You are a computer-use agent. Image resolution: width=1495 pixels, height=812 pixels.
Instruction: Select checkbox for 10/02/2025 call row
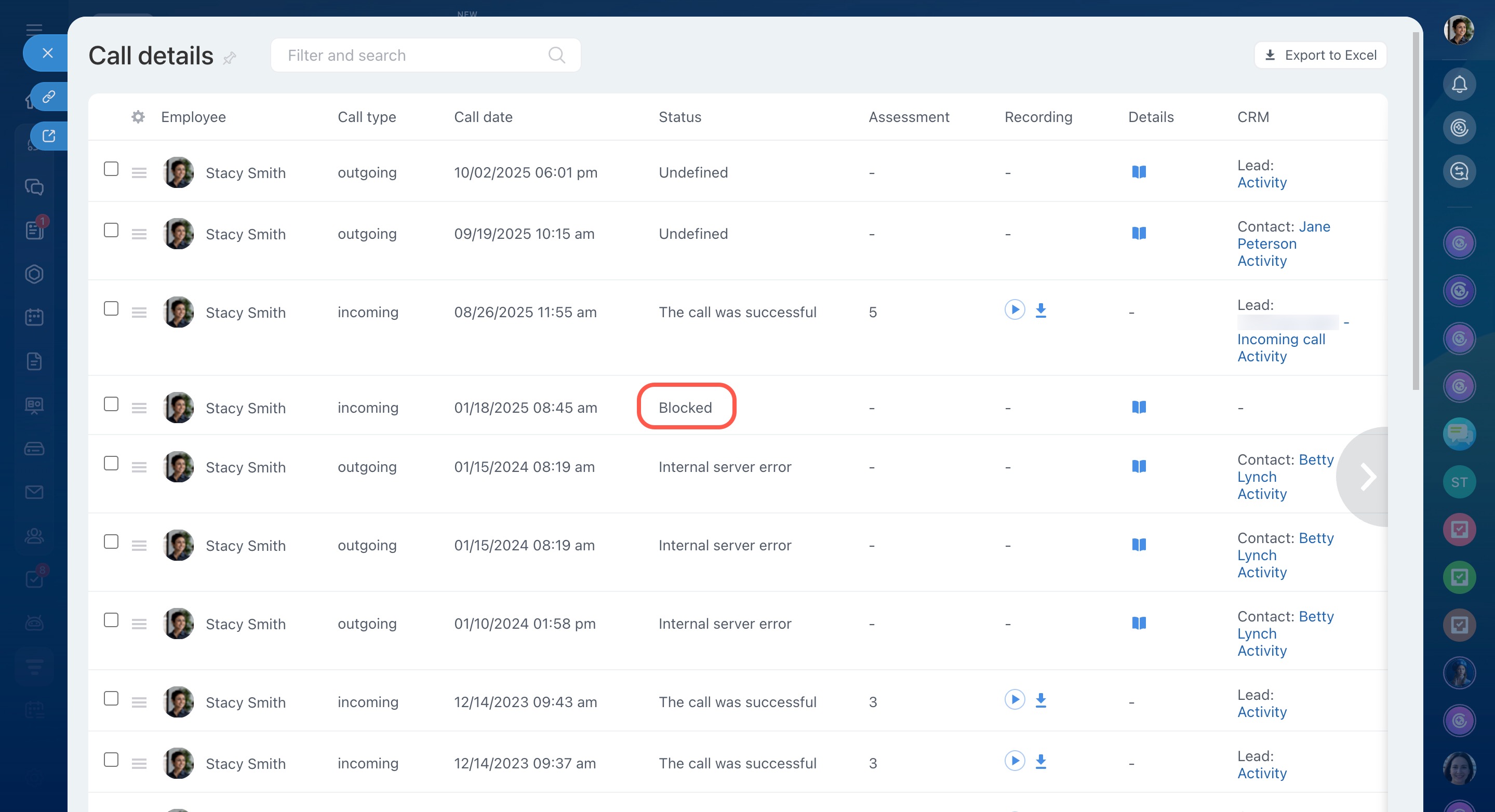[111, 169]
